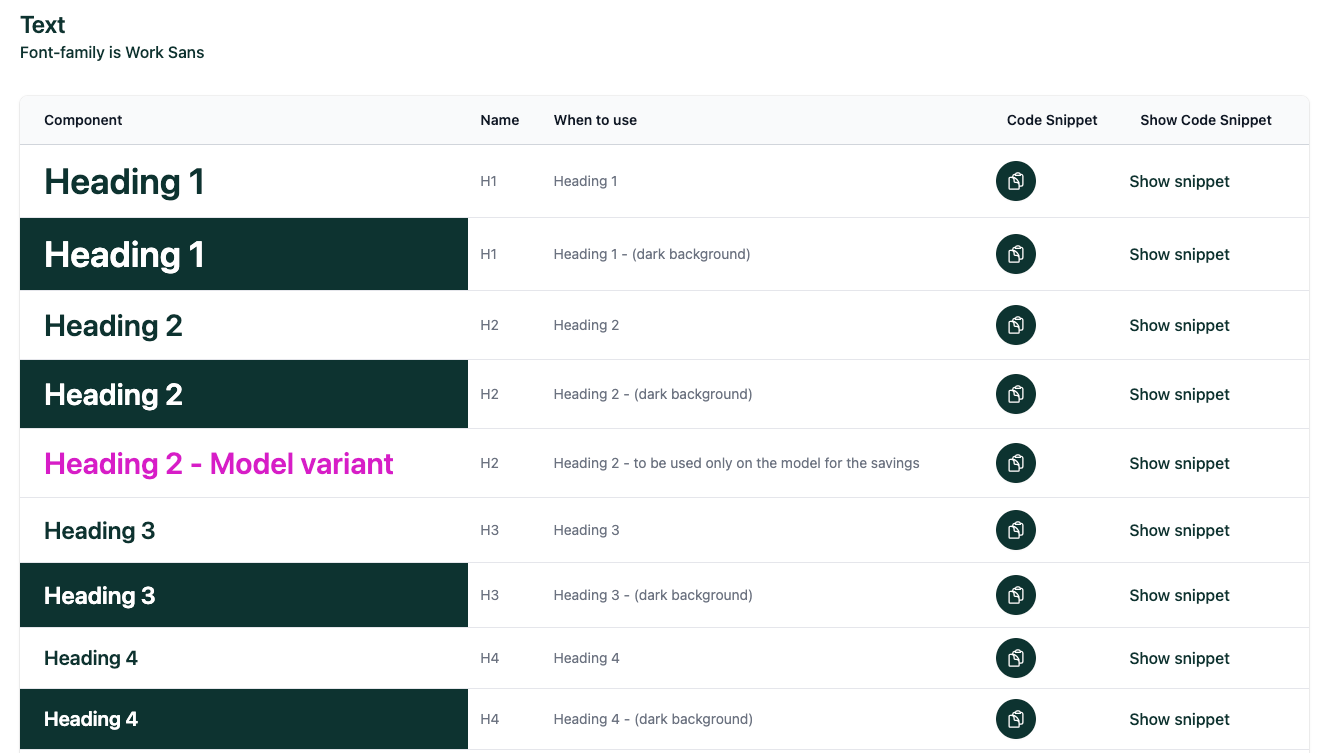Select the Heading 4 sample on white background
The width and height of the screenshot is (1318, 753).
click(x=91, y=658)
